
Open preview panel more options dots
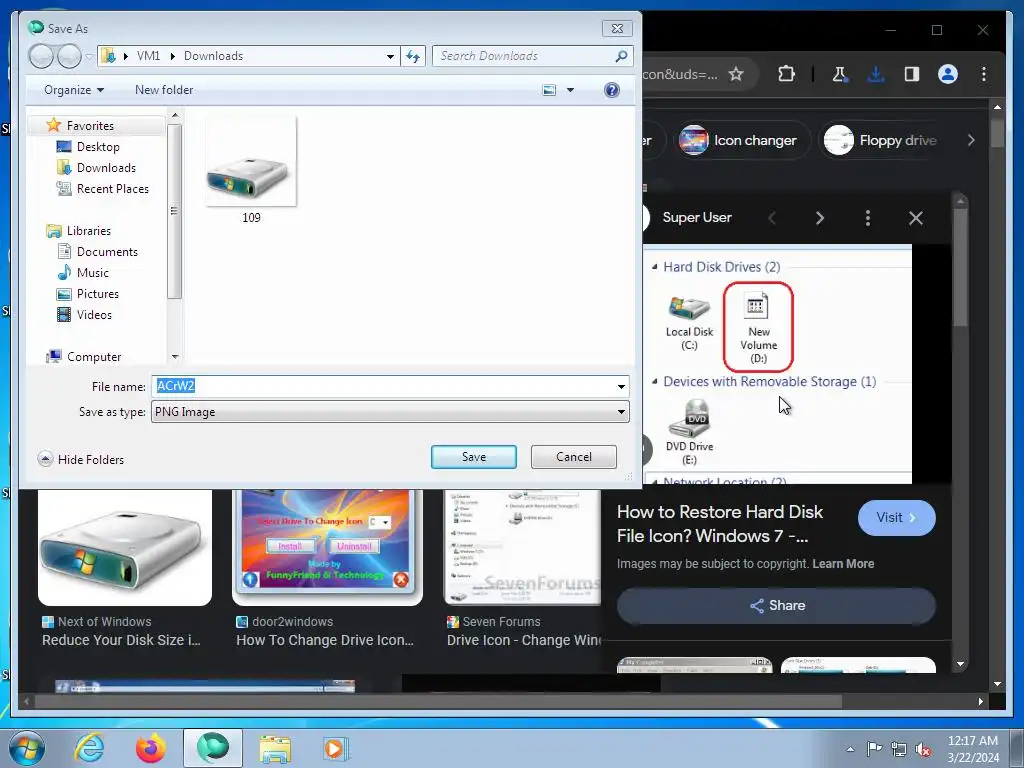click(867, 218)
